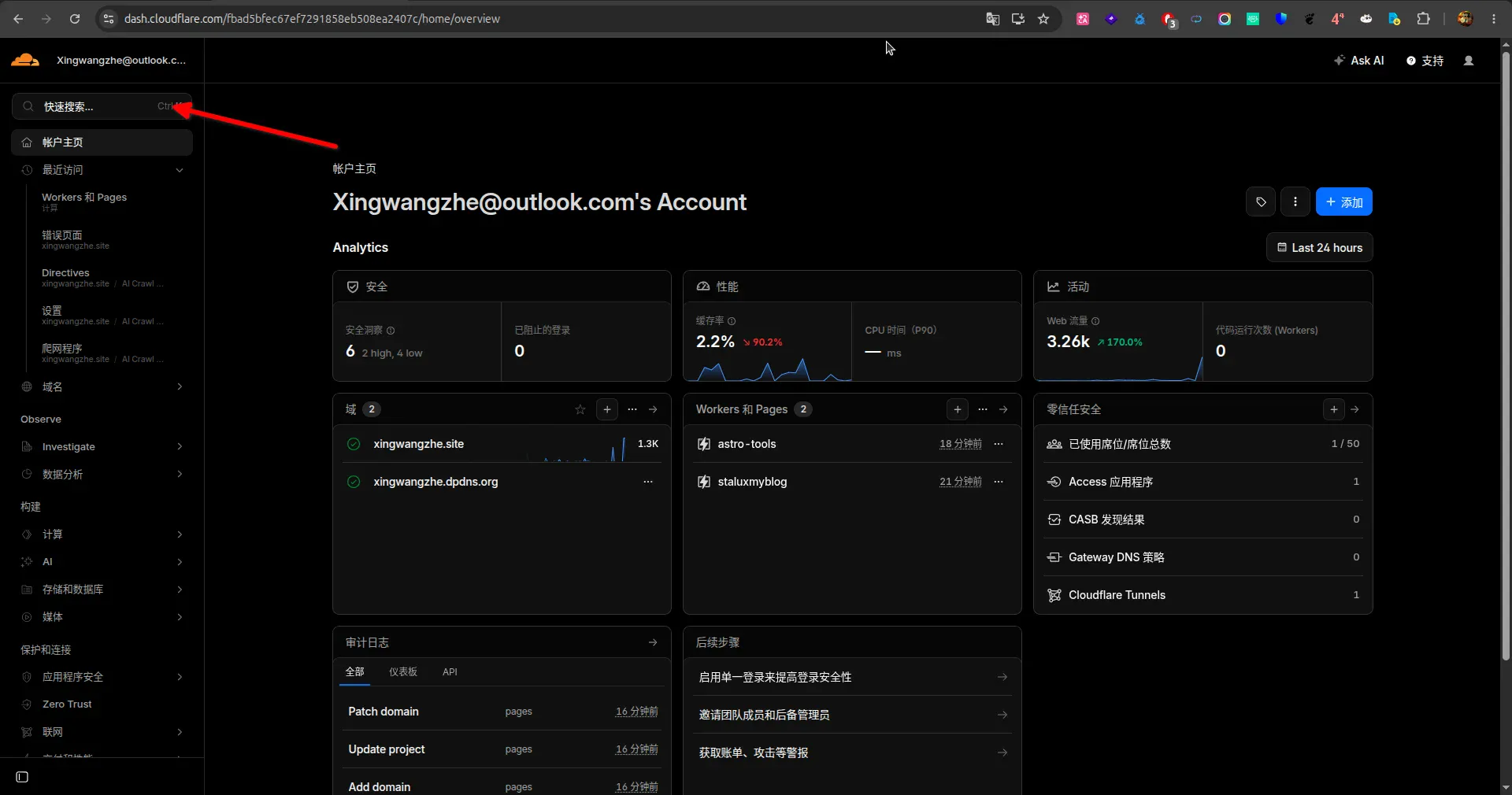Open the Directives recent sidebar entry
1512x795 pixels.
tap(102, 277)
